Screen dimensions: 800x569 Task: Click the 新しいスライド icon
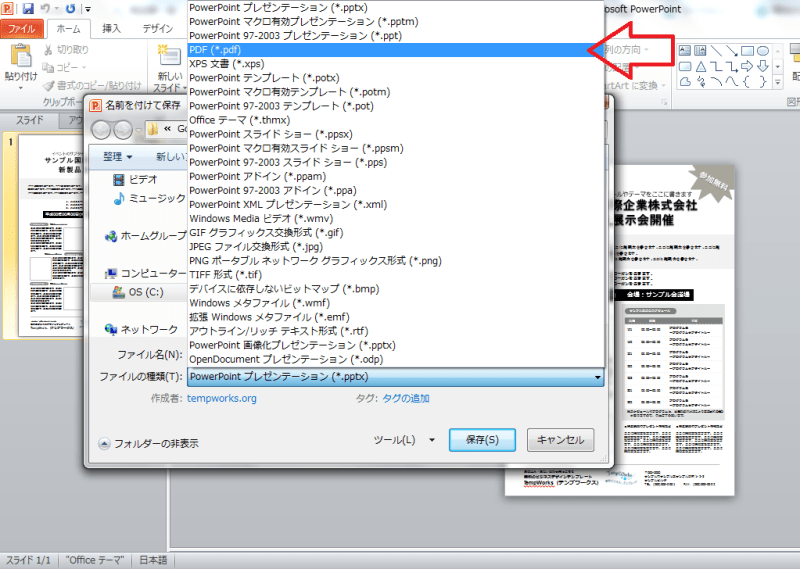169,55
